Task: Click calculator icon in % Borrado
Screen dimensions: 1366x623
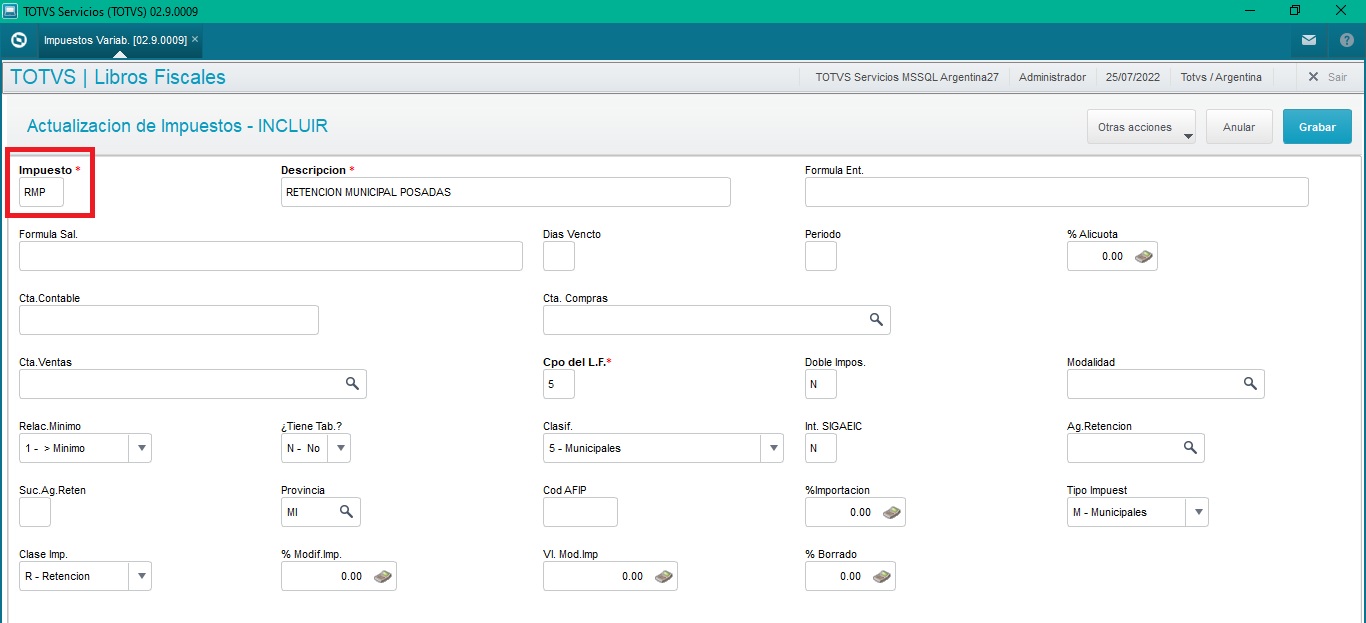Action: pyautogui.click(x=881, y=576)
